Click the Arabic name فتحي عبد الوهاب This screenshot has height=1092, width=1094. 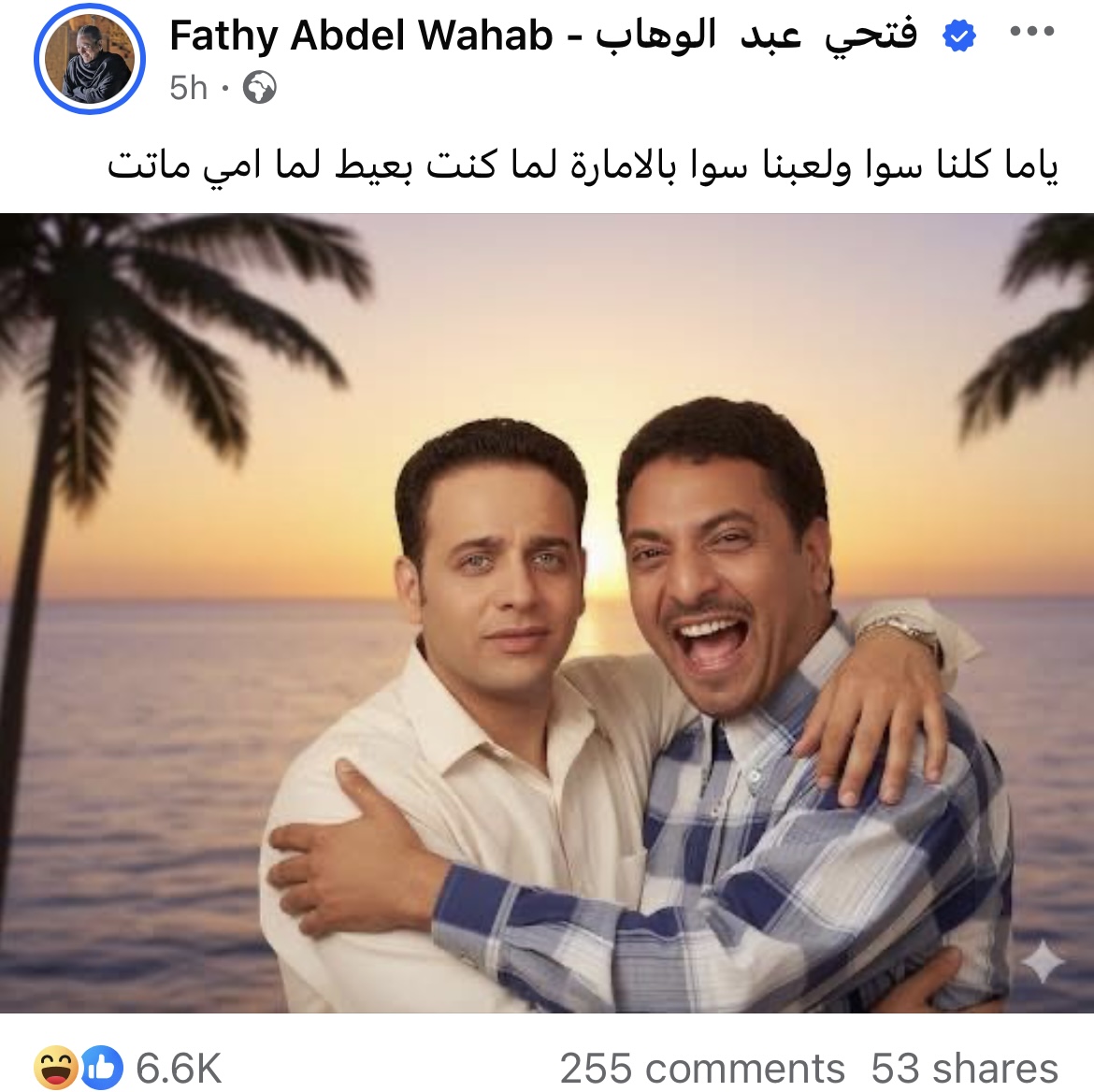coord(756,35)
